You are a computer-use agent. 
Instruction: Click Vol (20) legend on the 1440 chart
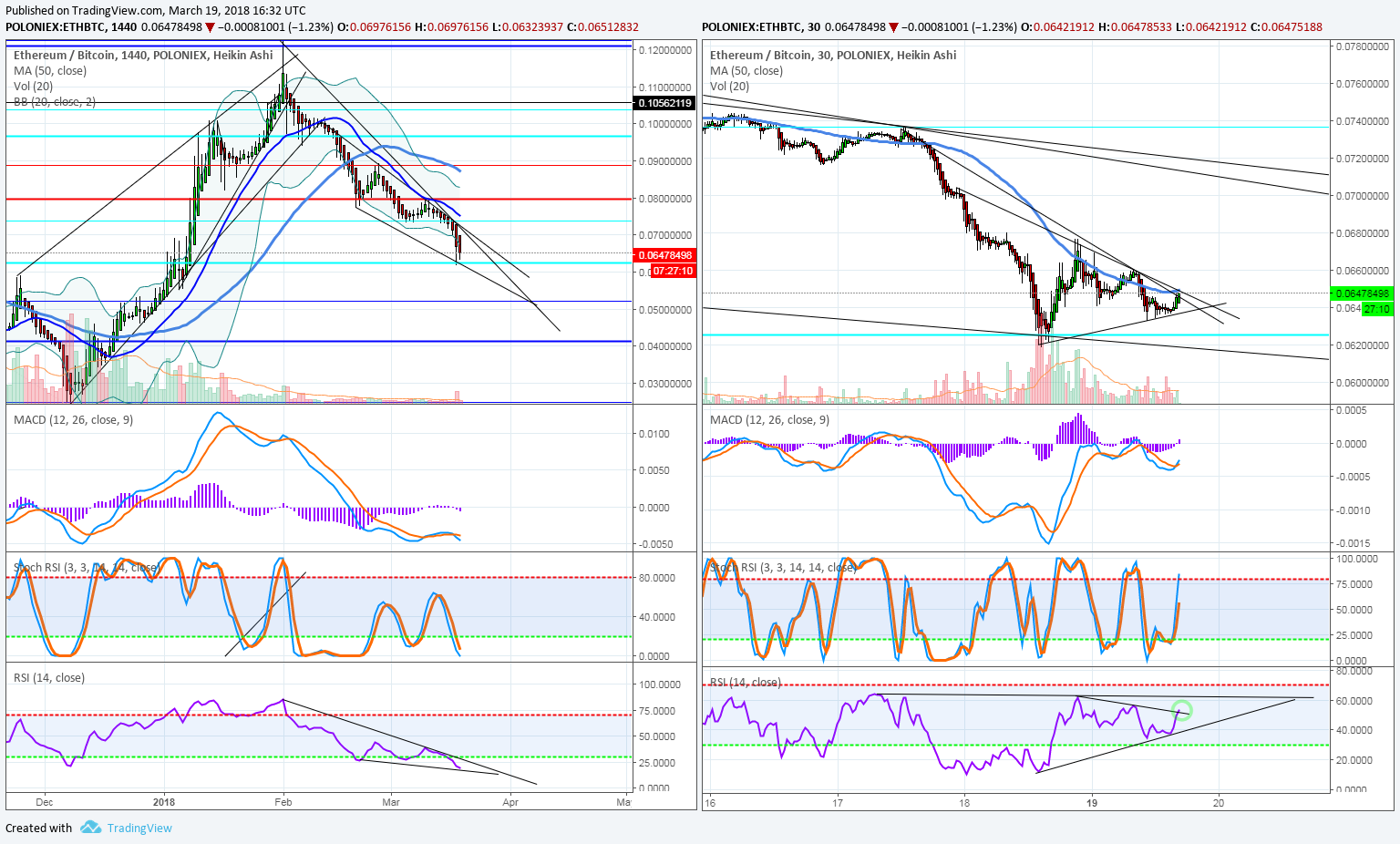pyautogui.click(x=34, y=86)
